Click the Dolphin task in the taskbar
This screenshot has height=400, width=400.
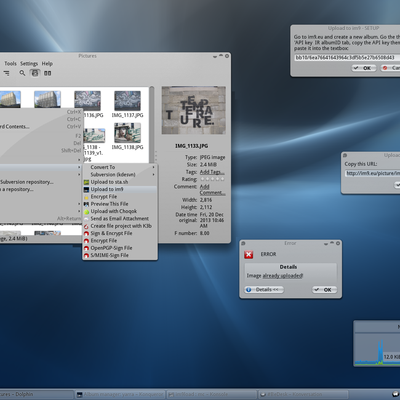(x=37, y=395)
